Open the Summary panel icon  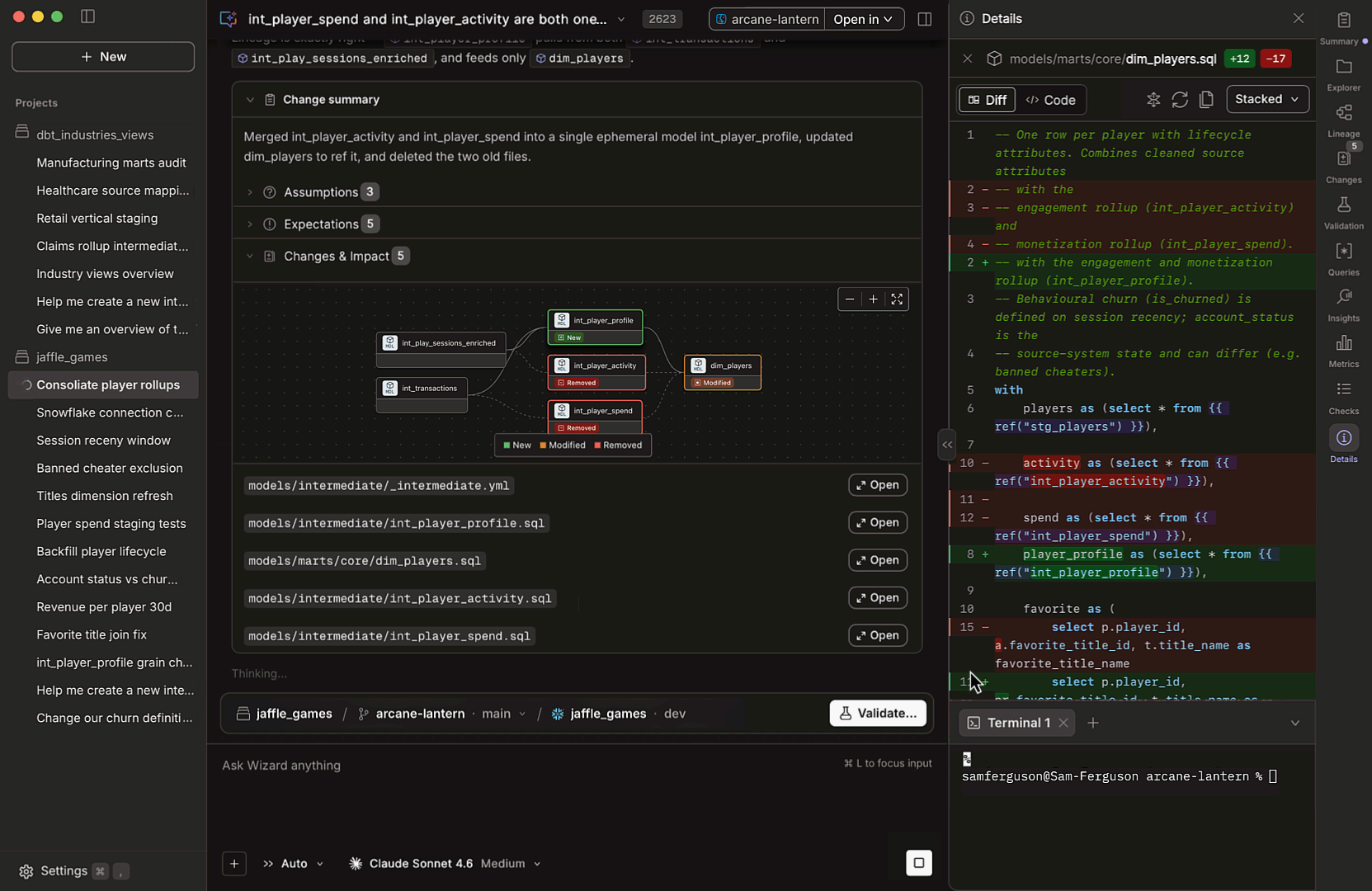[x=1343, y=20]
